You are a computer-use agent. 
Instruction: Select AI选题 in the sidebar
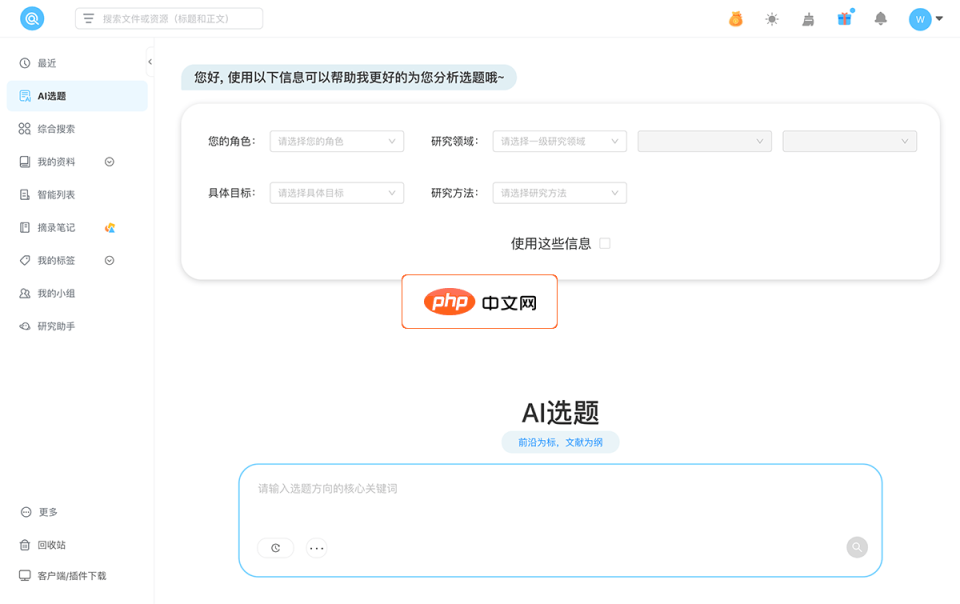point(77,96)
